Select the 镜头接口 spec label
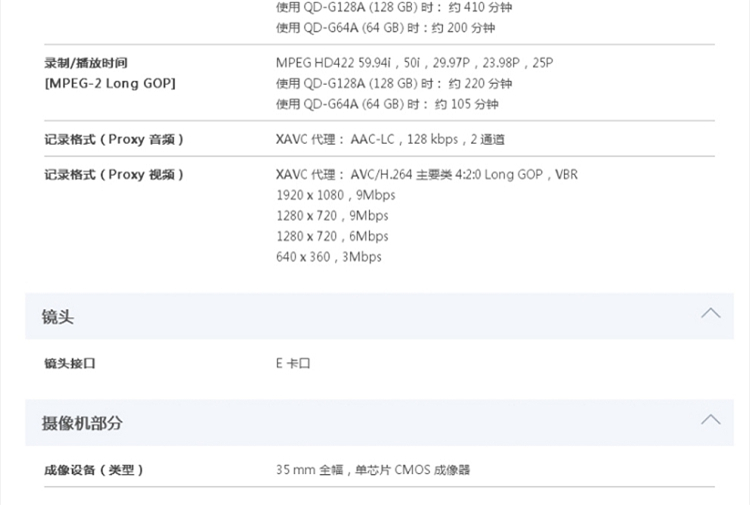 [x=70, y=363]
